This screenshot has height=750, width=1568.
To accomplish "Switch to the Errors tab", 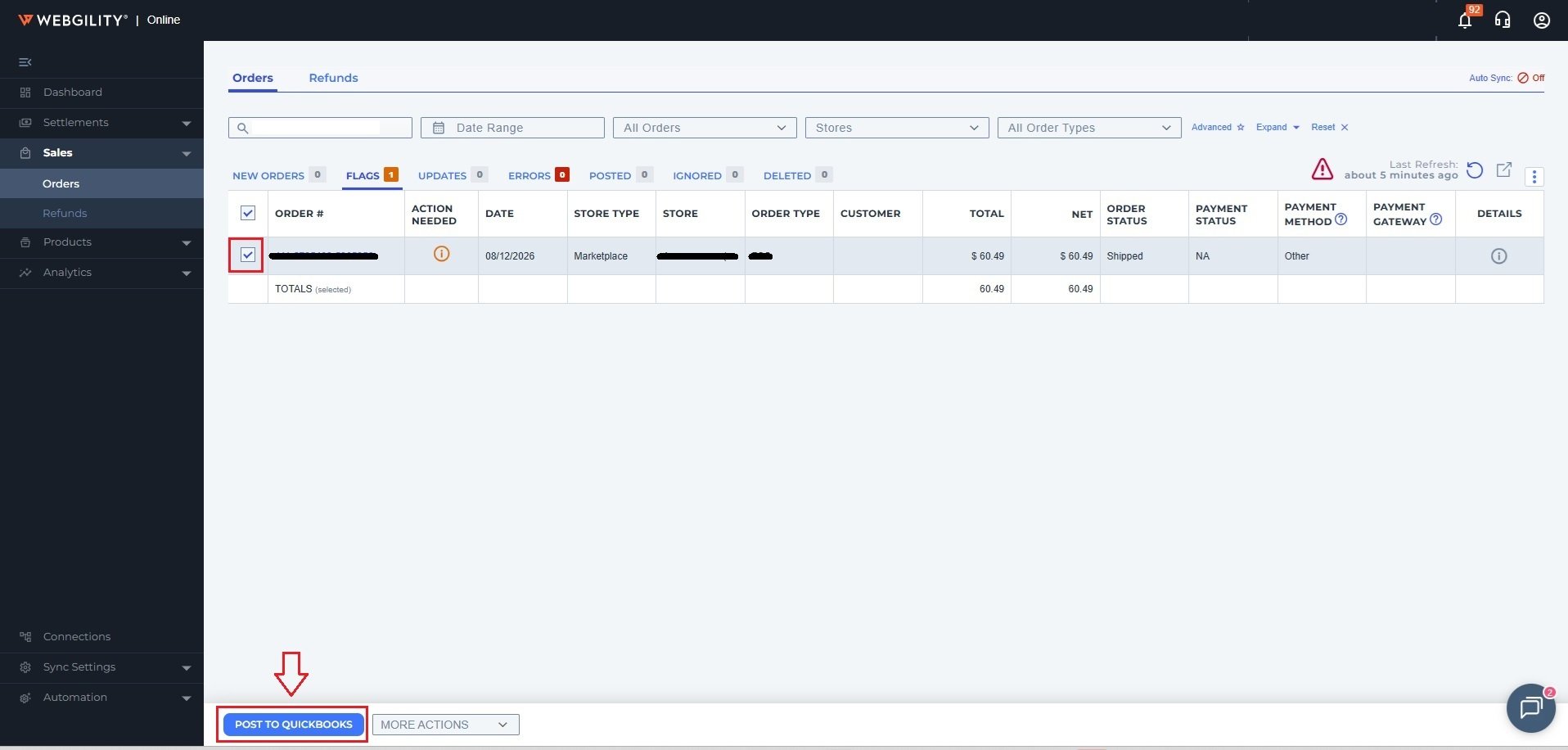I will click(538, 175).
